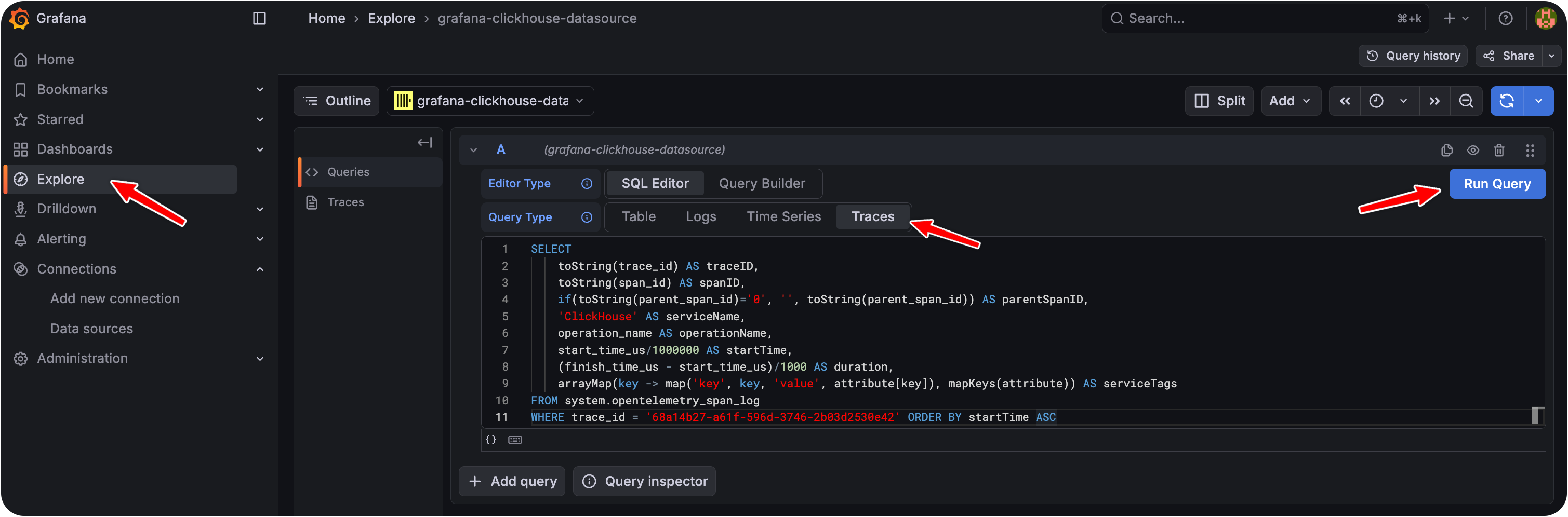Open the Query inspector
The height and width of the screenshot is (517, 1568).
pyautogui.click(x=644, y=481)
